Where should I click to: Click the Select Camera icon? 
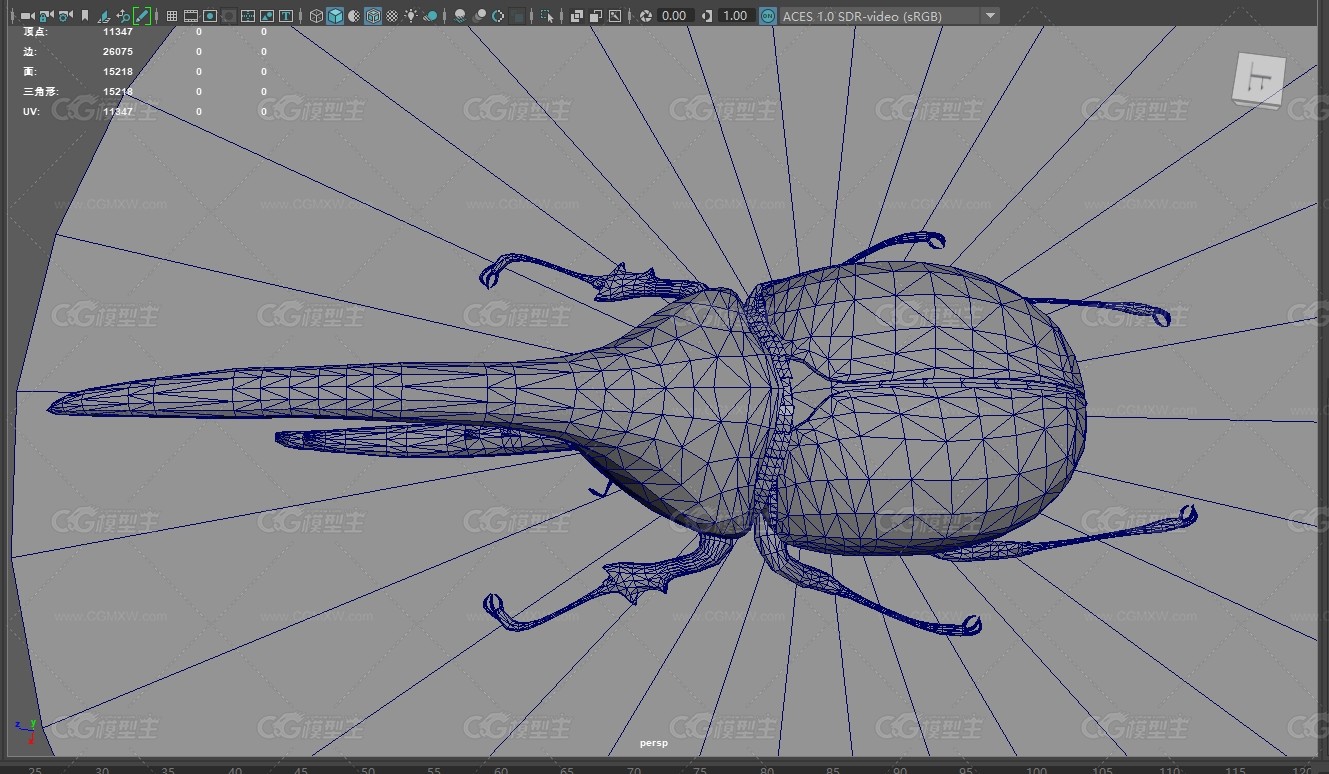pos(27,16)
